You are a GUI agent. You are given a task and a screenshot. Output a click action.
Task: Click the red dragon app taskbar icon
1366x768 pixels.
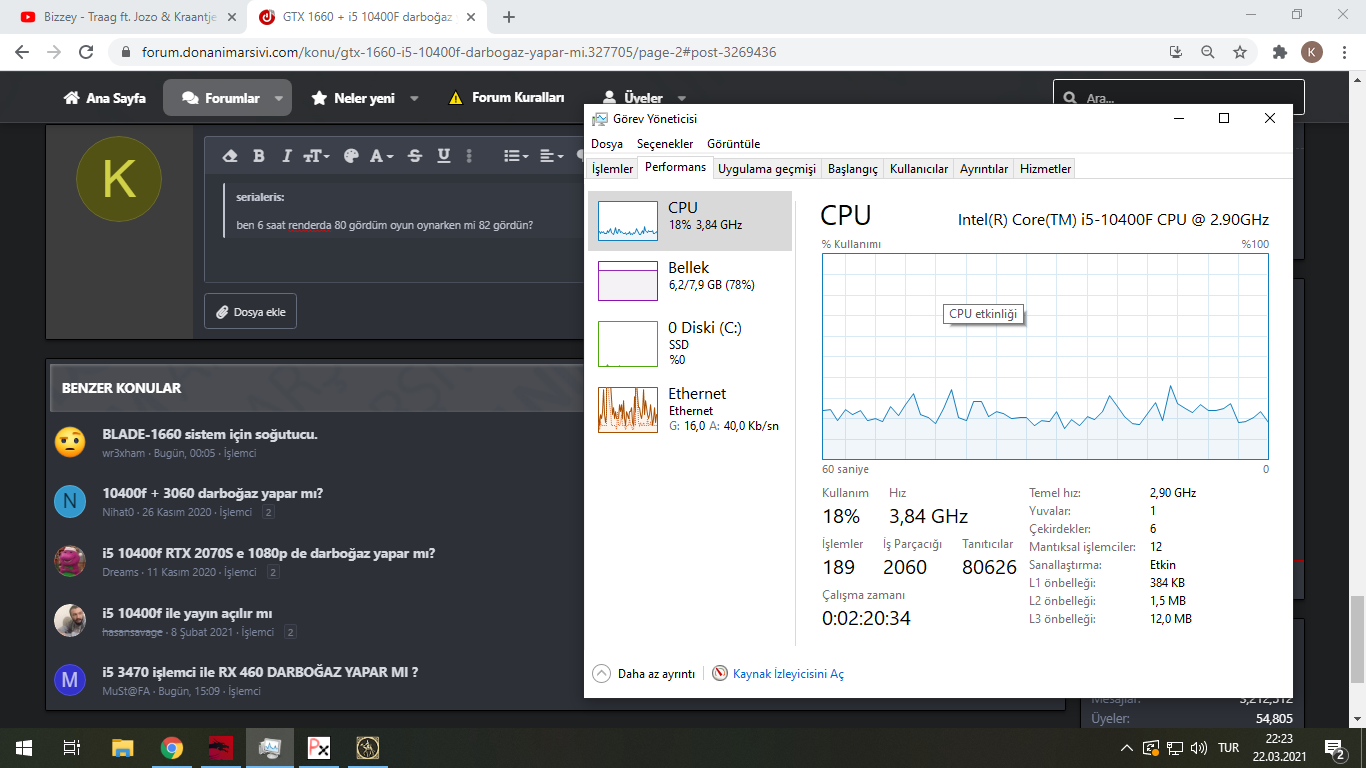coord(220,747)
